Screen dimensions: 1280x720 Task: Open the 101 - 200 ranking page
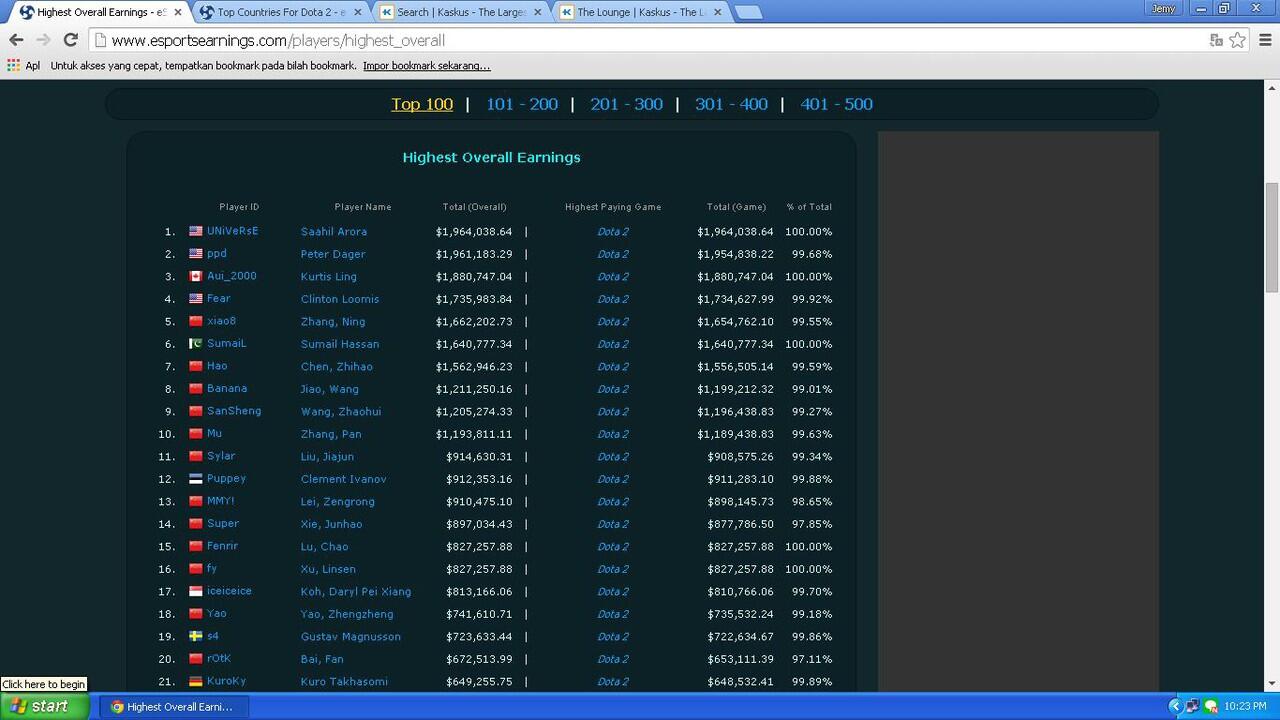tap(522, 104)
